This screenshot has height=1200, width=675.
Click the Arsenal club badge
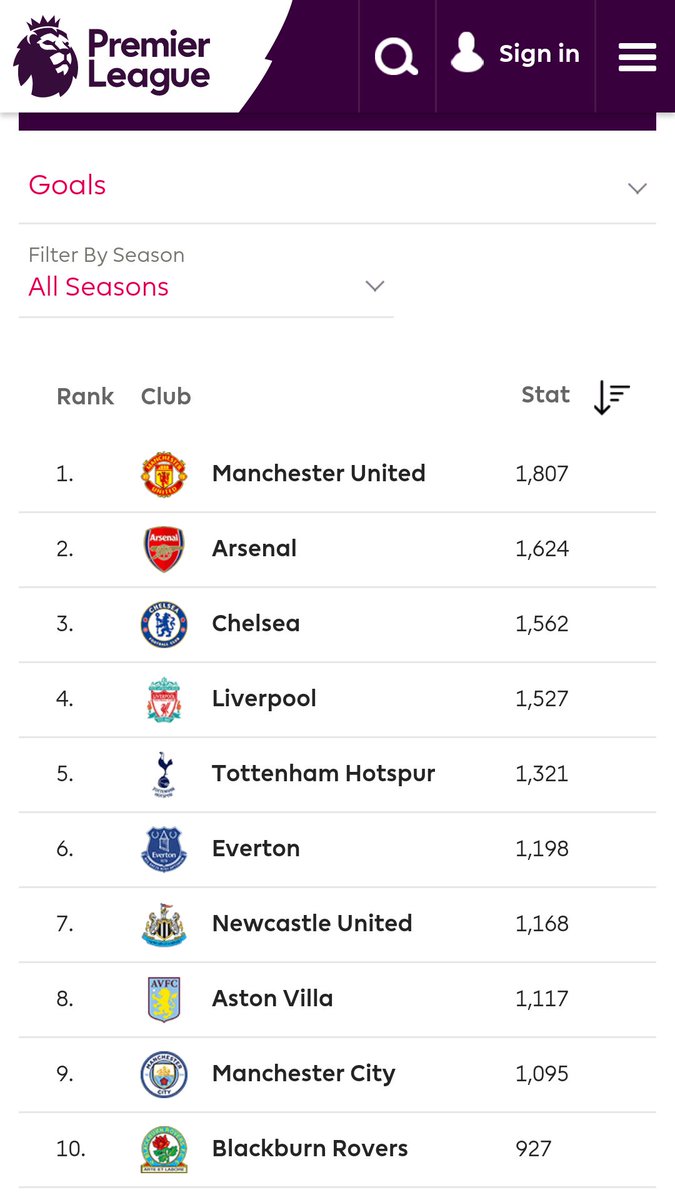tap(164, 549)
